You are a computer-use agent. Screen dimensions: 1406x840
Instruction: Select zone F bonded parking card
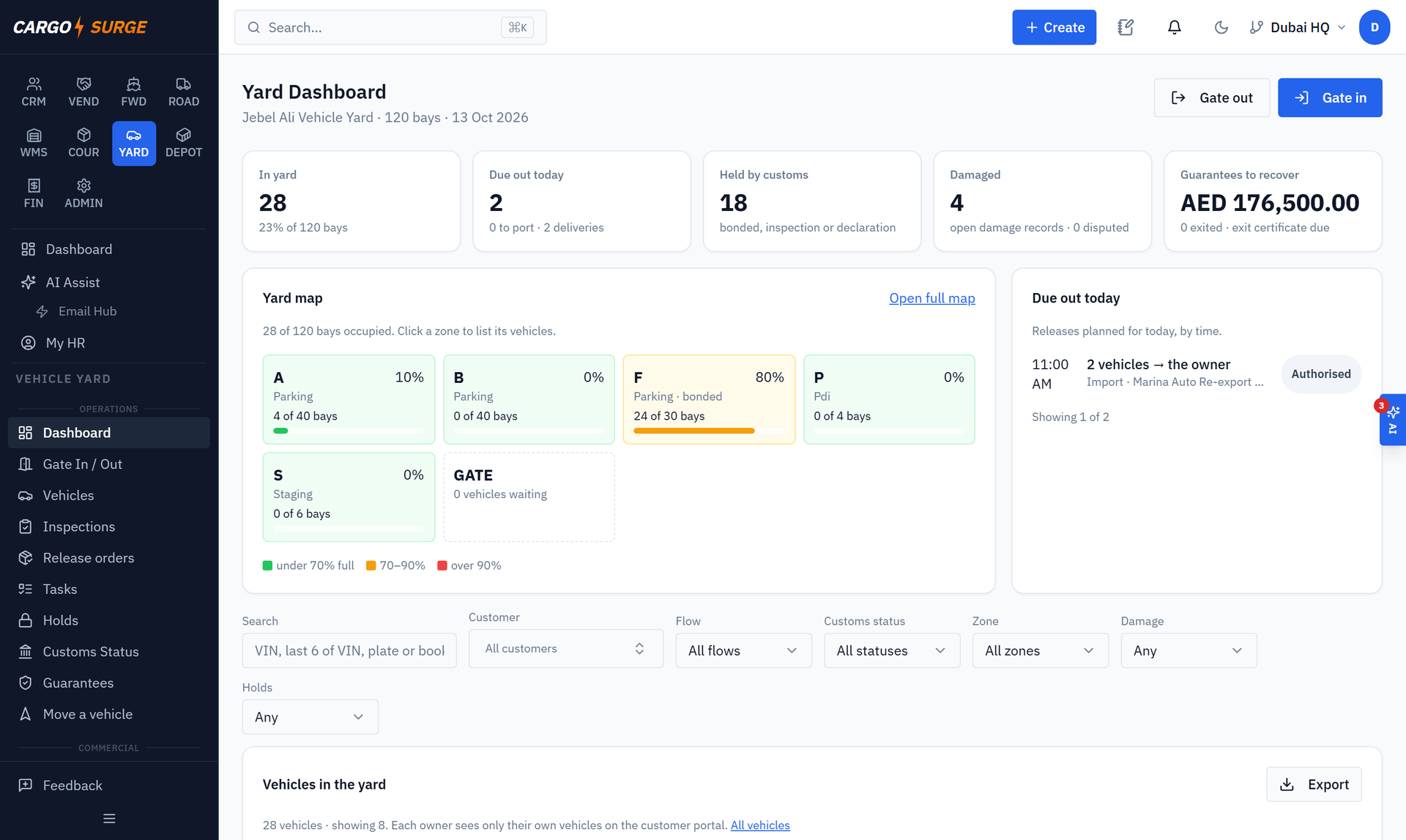(x=709, y=400)
